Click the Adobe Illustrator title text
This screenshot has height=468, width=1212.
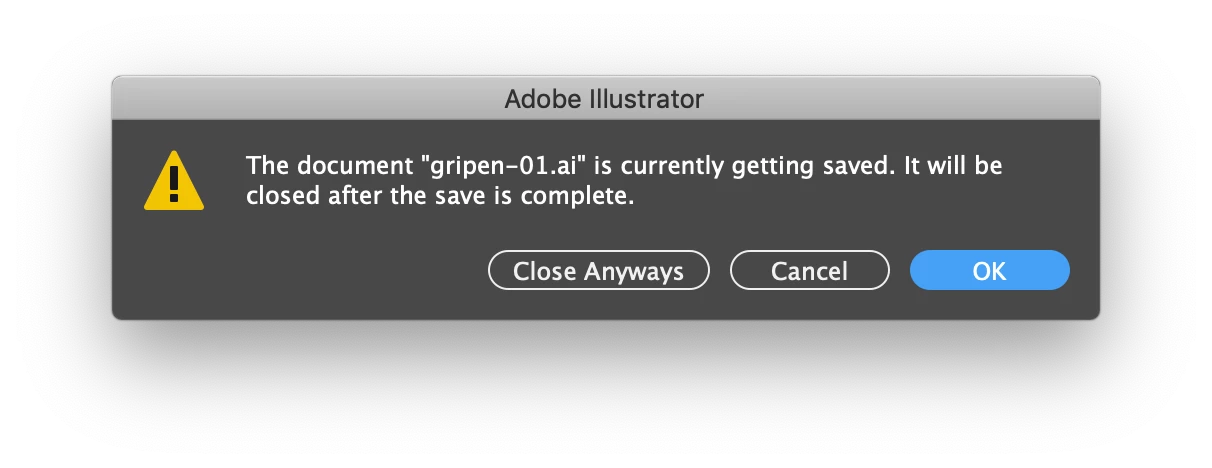(604, 99)
